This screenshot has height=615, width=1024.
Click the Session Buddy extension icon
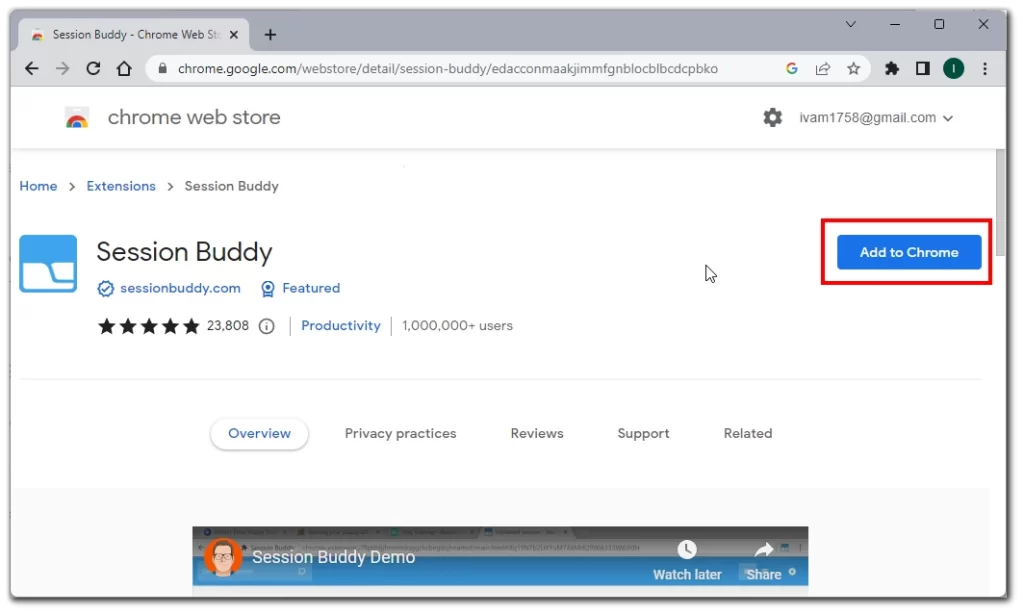pyautogui.click(x=48, y=264)
